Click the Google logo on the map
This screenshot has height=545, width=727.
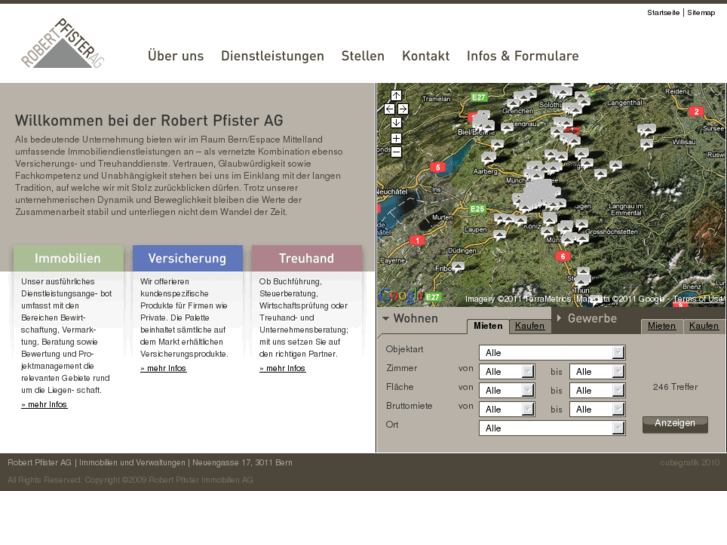click(x=401, y=295)
